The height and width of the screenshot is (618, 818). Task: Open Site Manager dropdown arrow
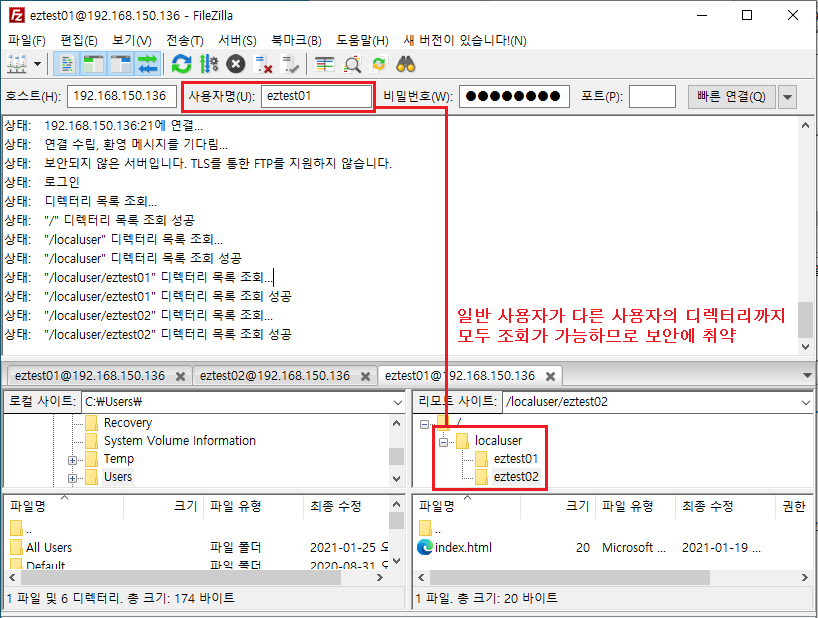[x=38, y=64]
